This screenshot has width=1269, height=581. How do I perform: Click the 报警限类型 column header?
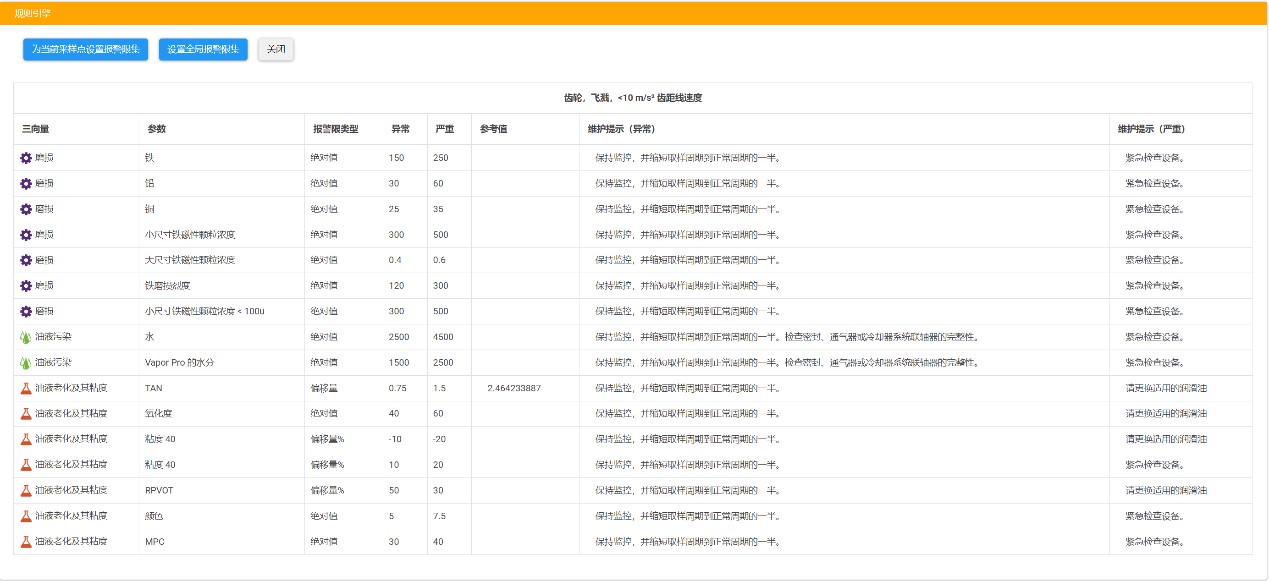335,129
